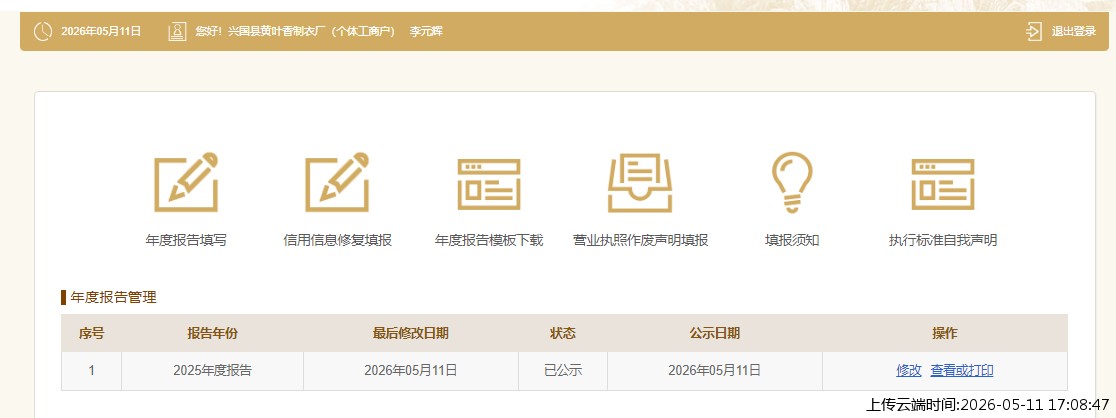Open the 年度报告填写 pencil icon
The width and height of the screenshot is (1116, 418).
pyautogui.click(x=186, y=182)
